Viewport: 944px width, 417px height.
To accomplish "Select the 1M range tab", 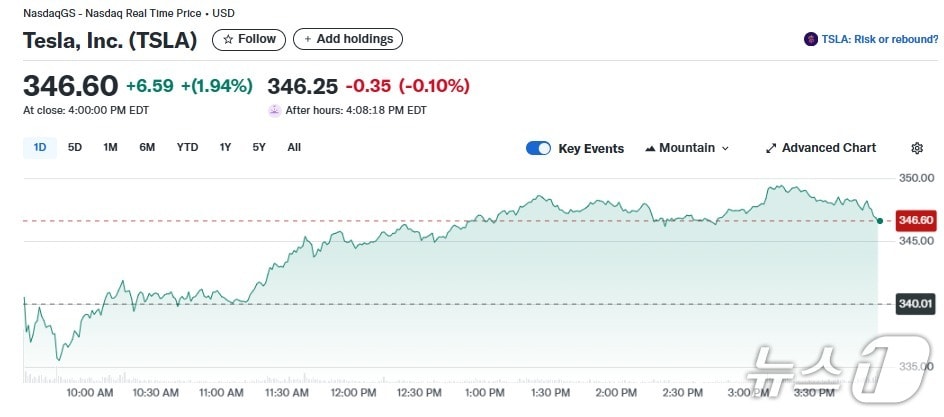I will [110, 147].
